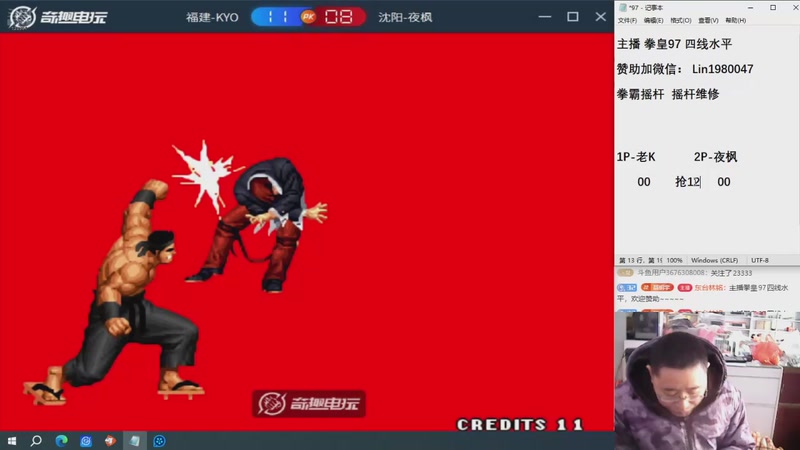The height and width of the screenshot is (450, 800).
Task: Click chat username 斗鱼用户3676308008
Action: pos(670,273)
